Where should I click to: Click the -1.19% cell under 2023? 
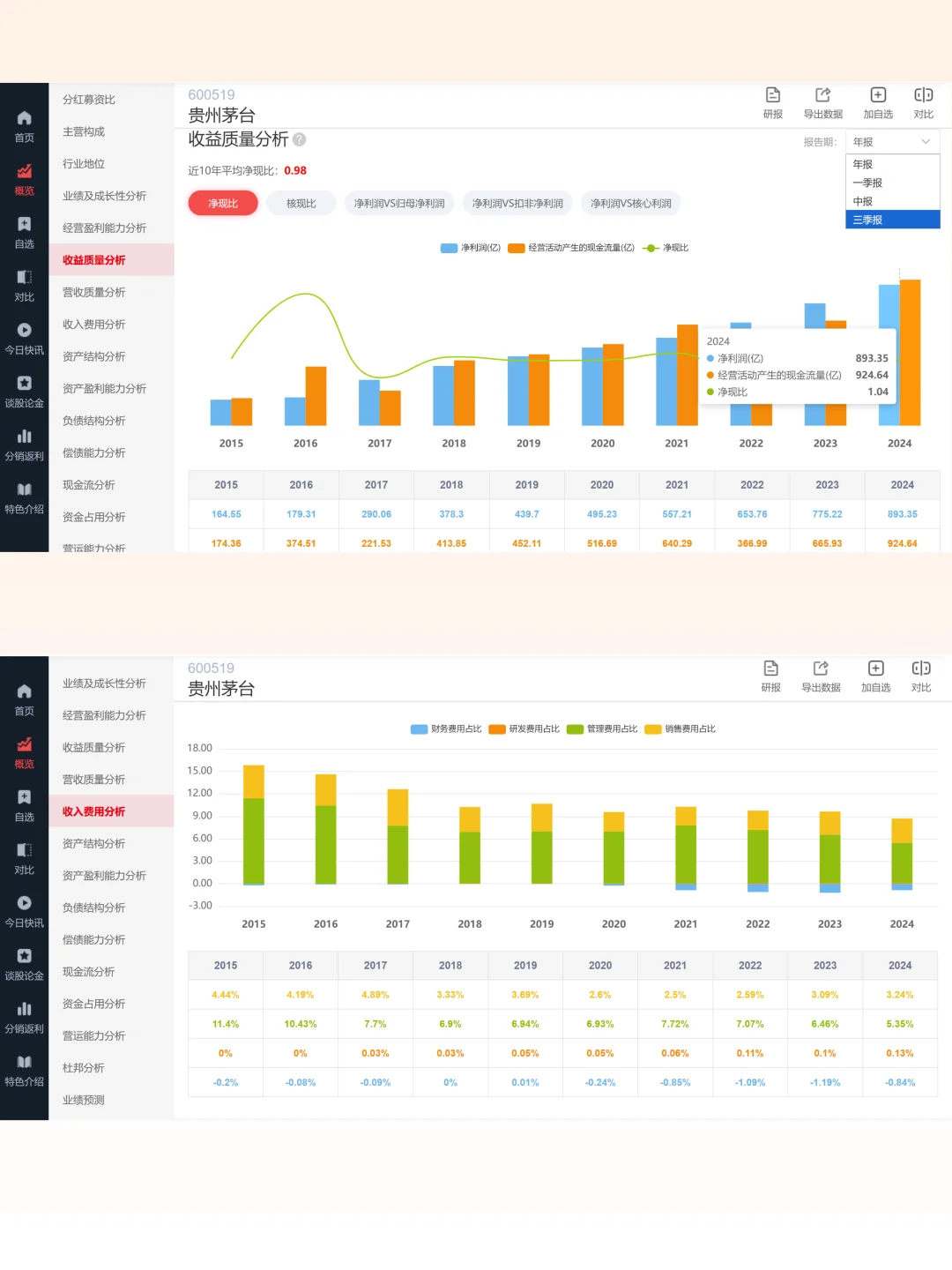pos(825,1082)
